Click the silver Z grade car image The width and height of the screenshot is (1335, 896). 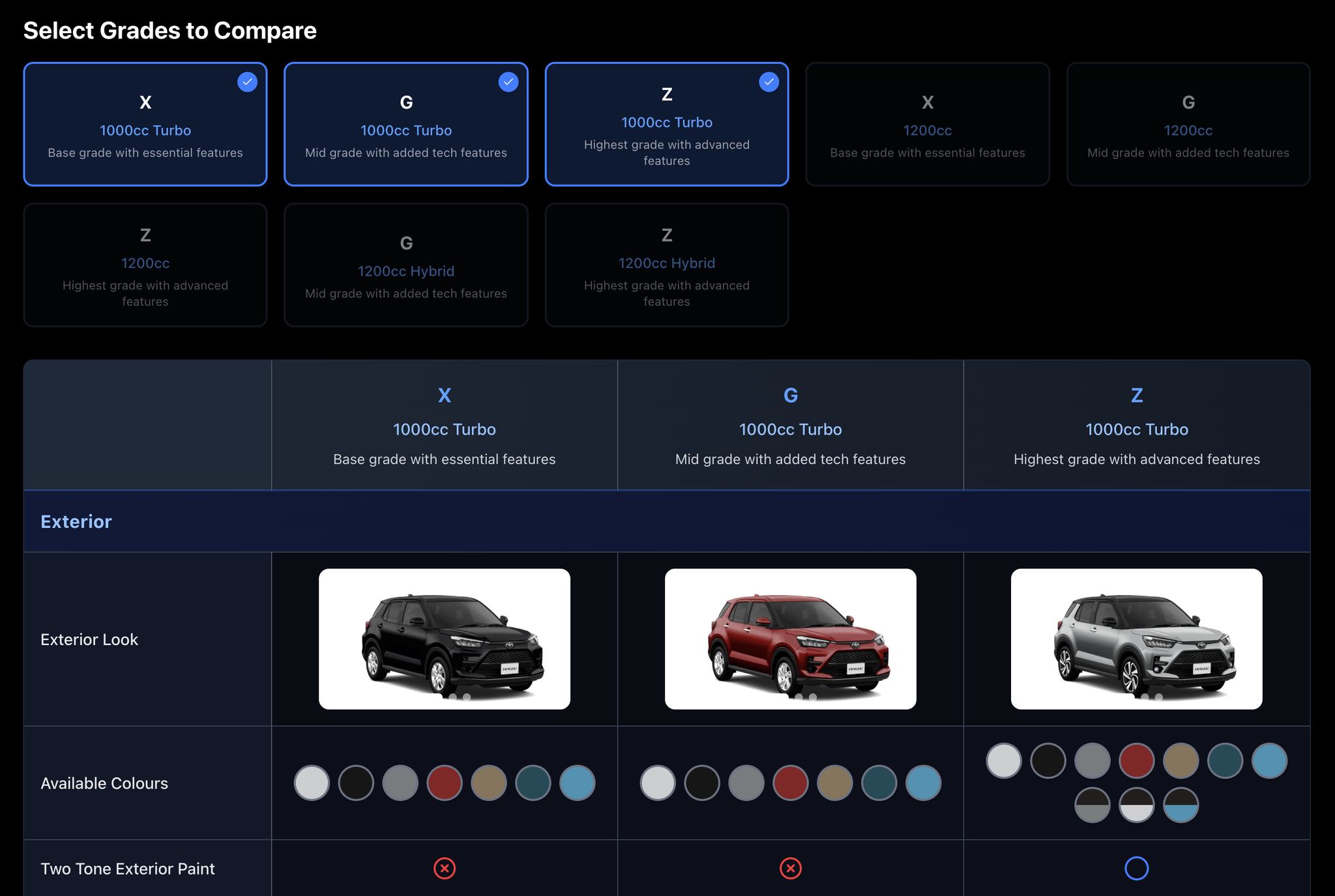[1137, 639]
